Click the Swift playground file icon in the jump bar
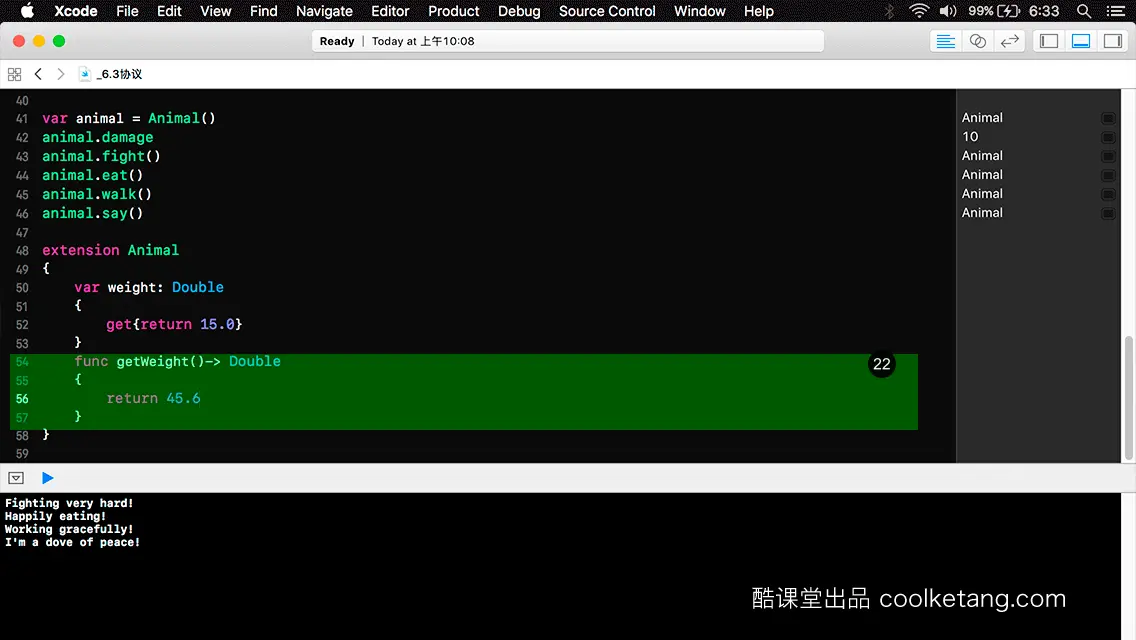1136x640 pixels. tap(85, 74)
